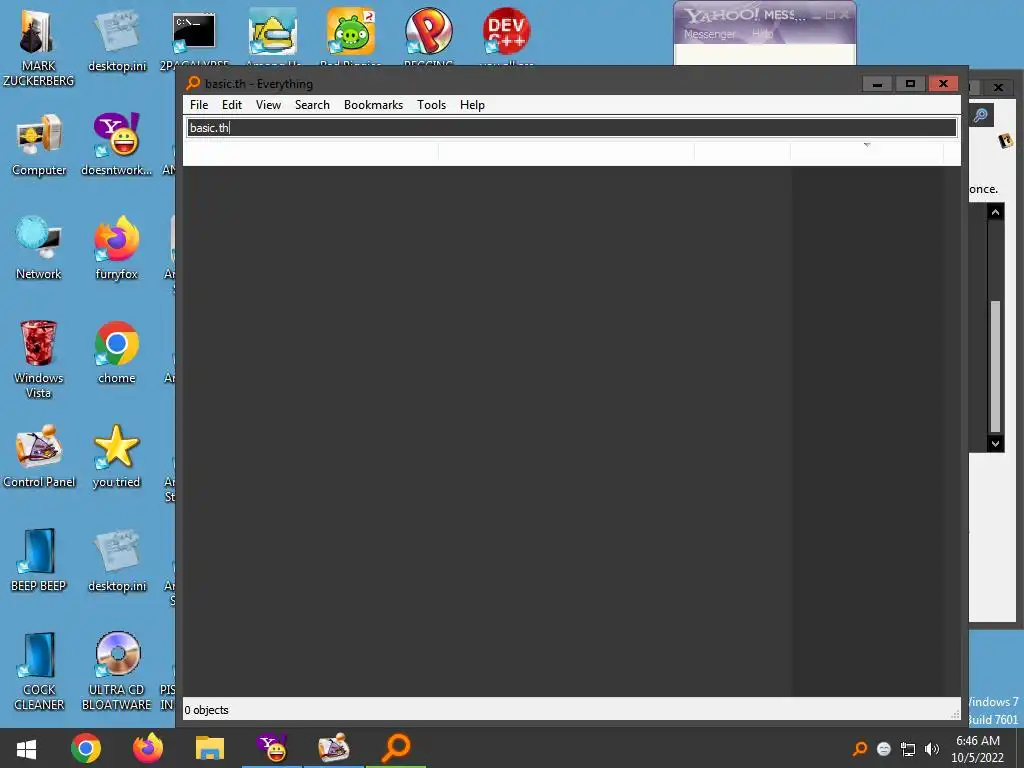Screen dimensions: 1024x768
Task: Click the volume speaker tray icon
Action: tap(931, 749)
